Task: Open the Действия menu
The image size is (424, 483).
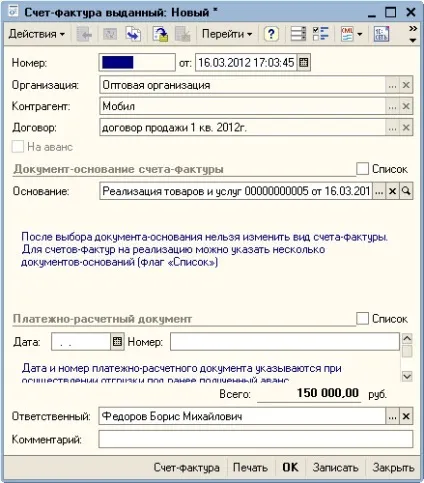Action: (37, 34)
